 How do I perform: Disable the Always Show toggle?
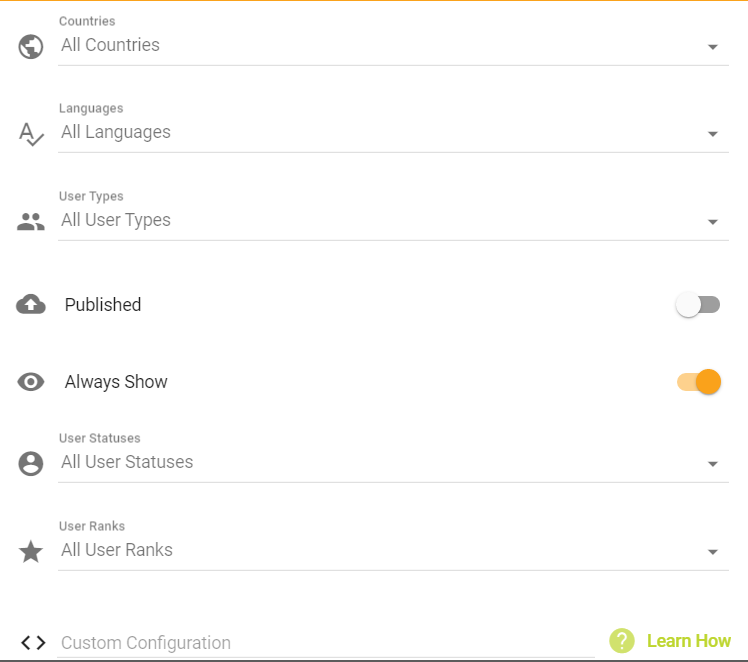point(699,382)
